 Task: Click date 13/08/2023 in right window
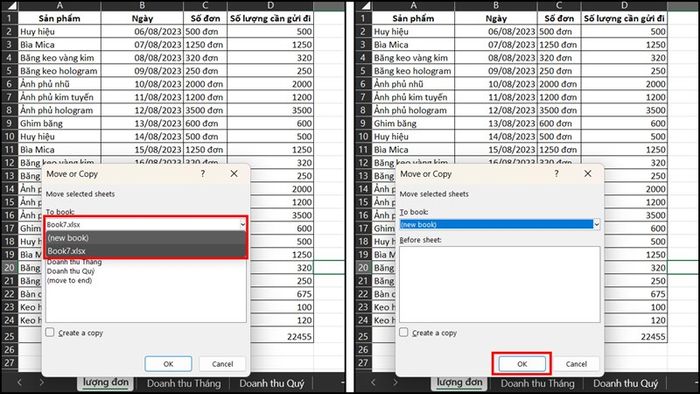[496, 124]
